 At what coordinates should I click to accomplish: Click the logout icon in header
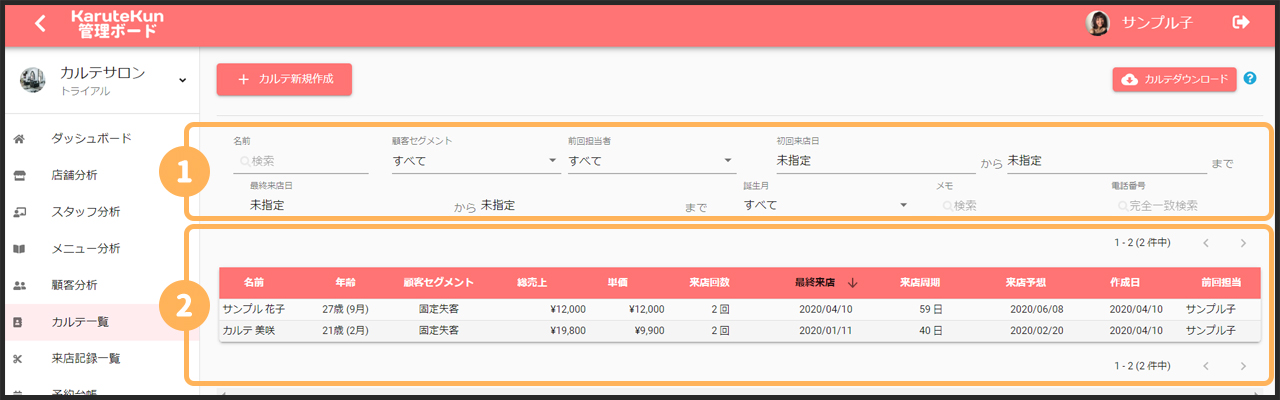[1241, 22]
